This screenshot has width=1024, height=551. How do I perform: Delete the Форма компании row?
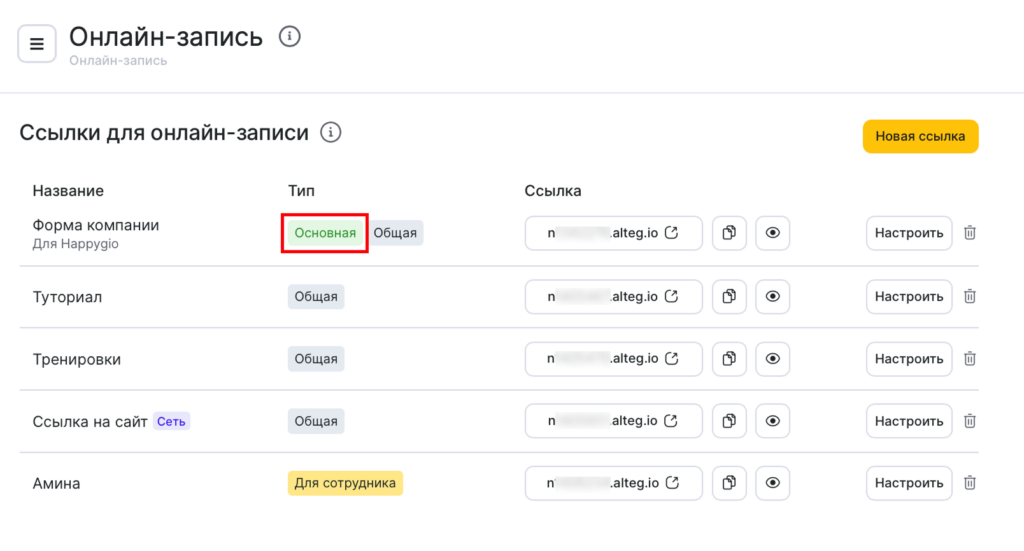969,233
